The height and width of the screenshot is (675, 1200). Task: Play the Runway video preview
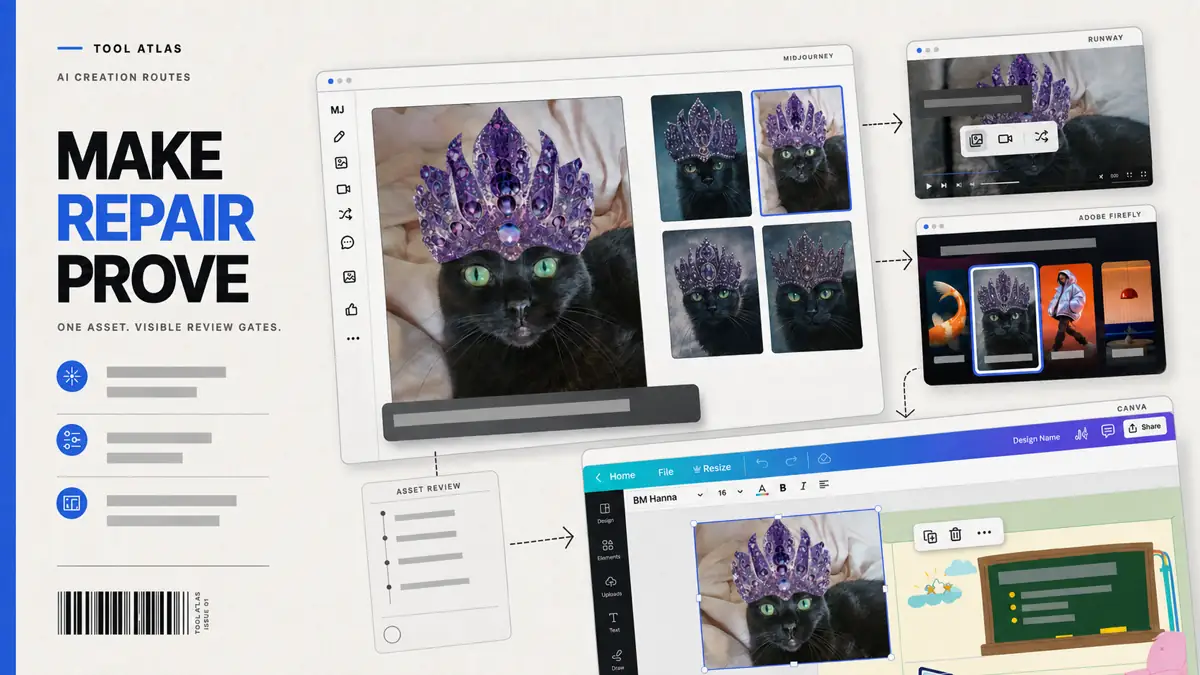point(929,186)
